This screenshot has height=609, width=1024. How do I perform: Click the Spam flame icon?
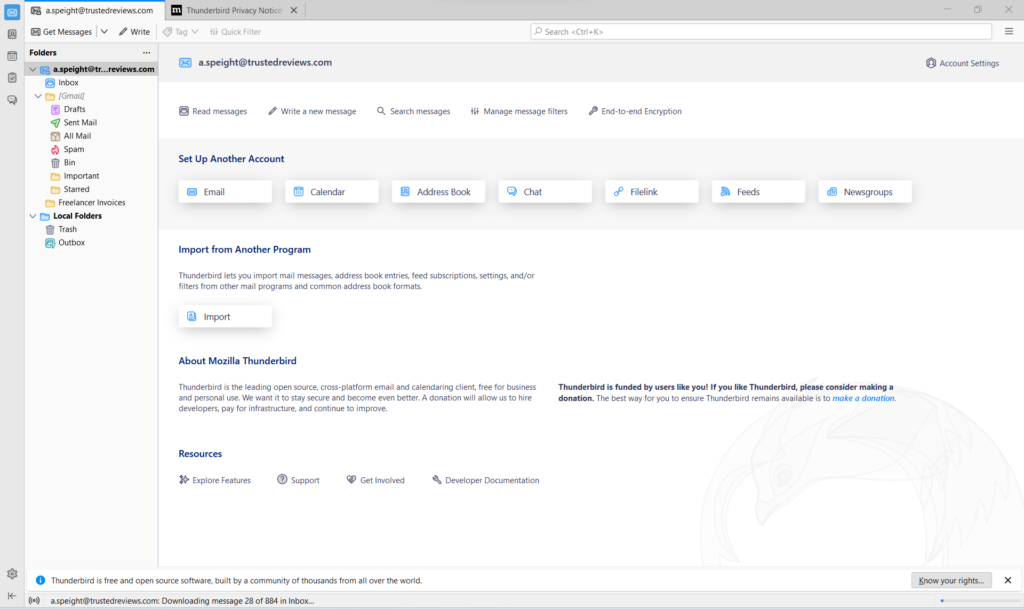click(x=56, y=149)
